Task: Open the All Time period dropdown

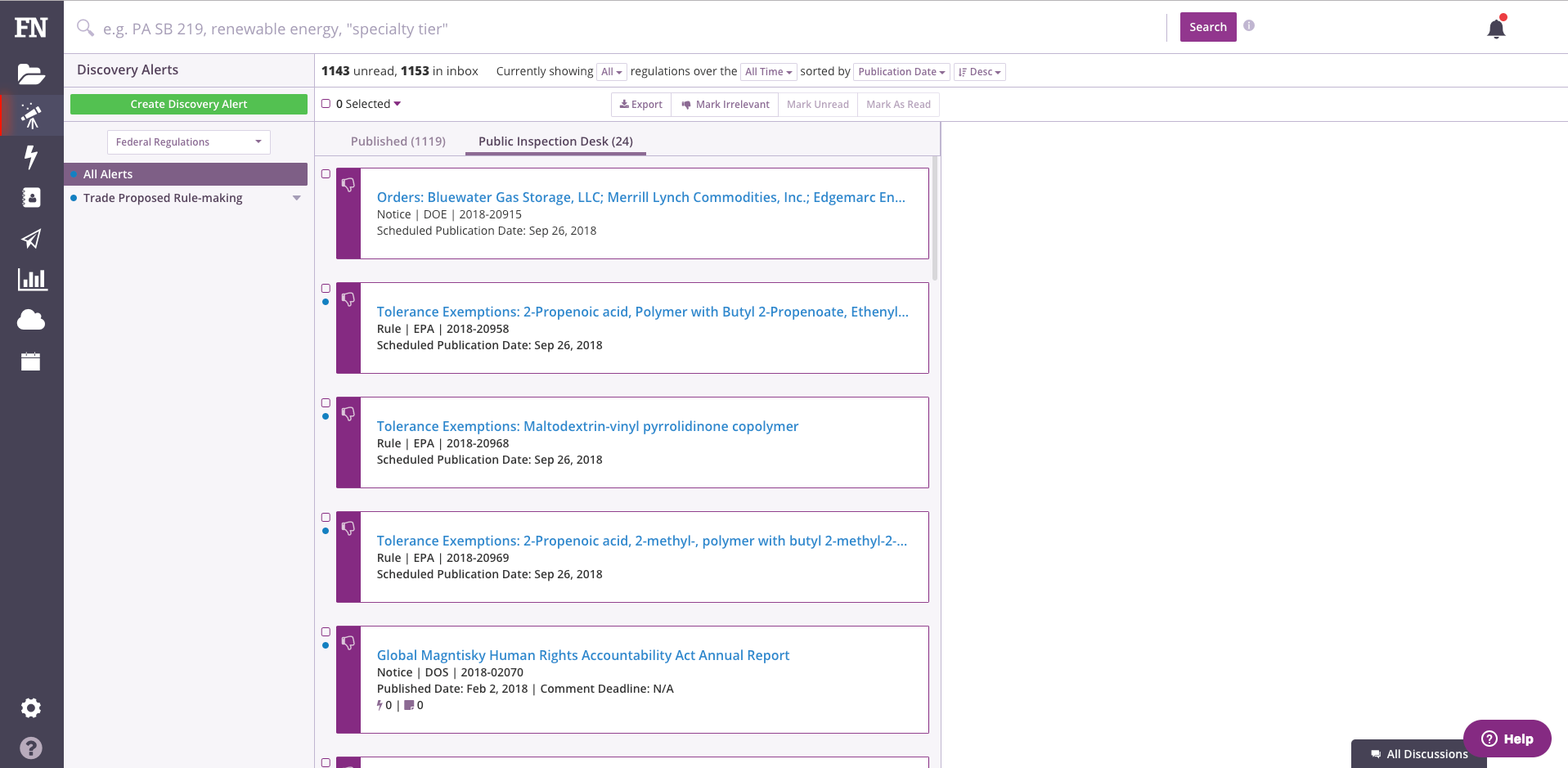Action: pos(768,72)
